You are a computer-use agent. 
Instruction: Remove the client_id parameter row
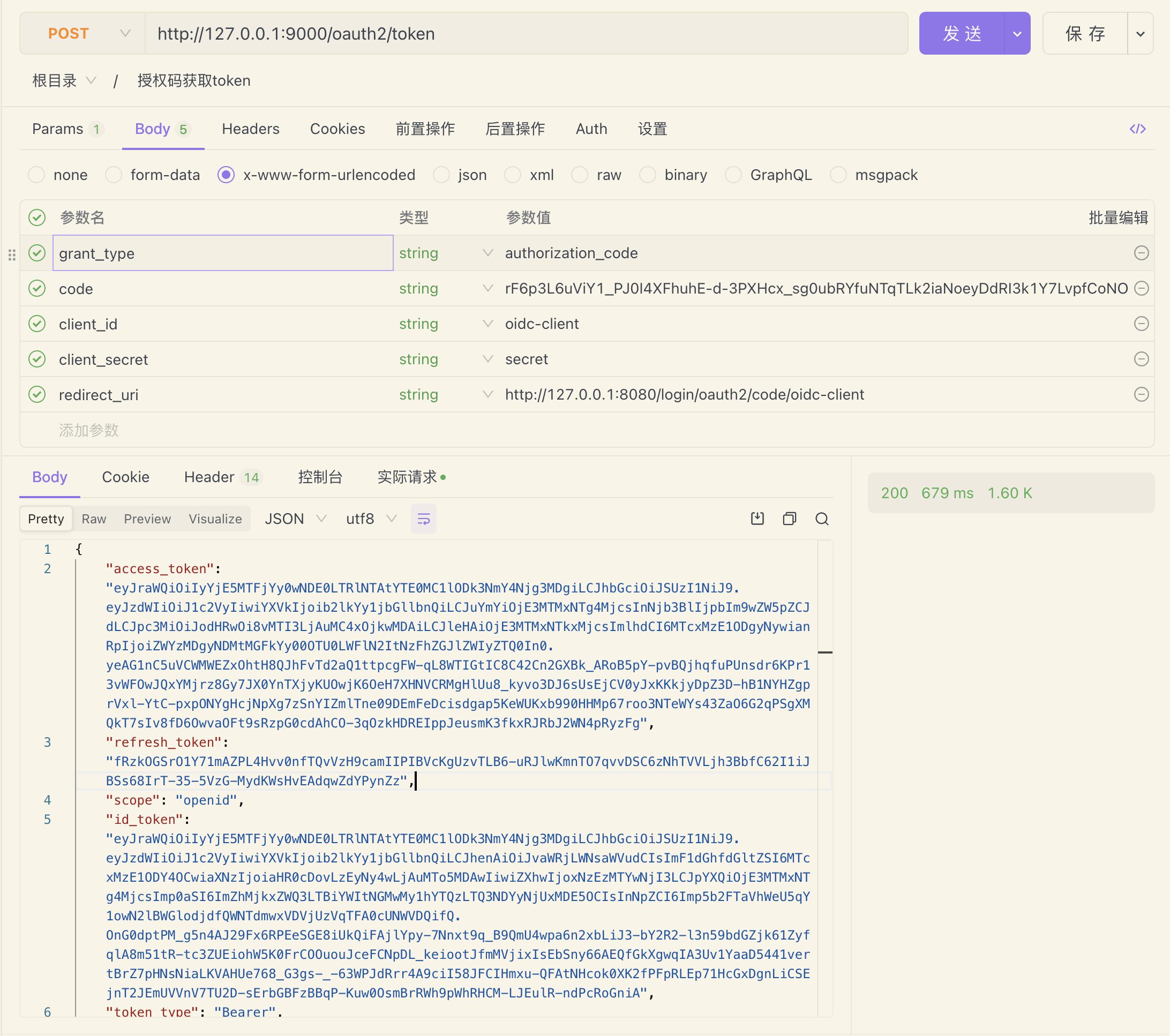click(x=1141, y=324)
